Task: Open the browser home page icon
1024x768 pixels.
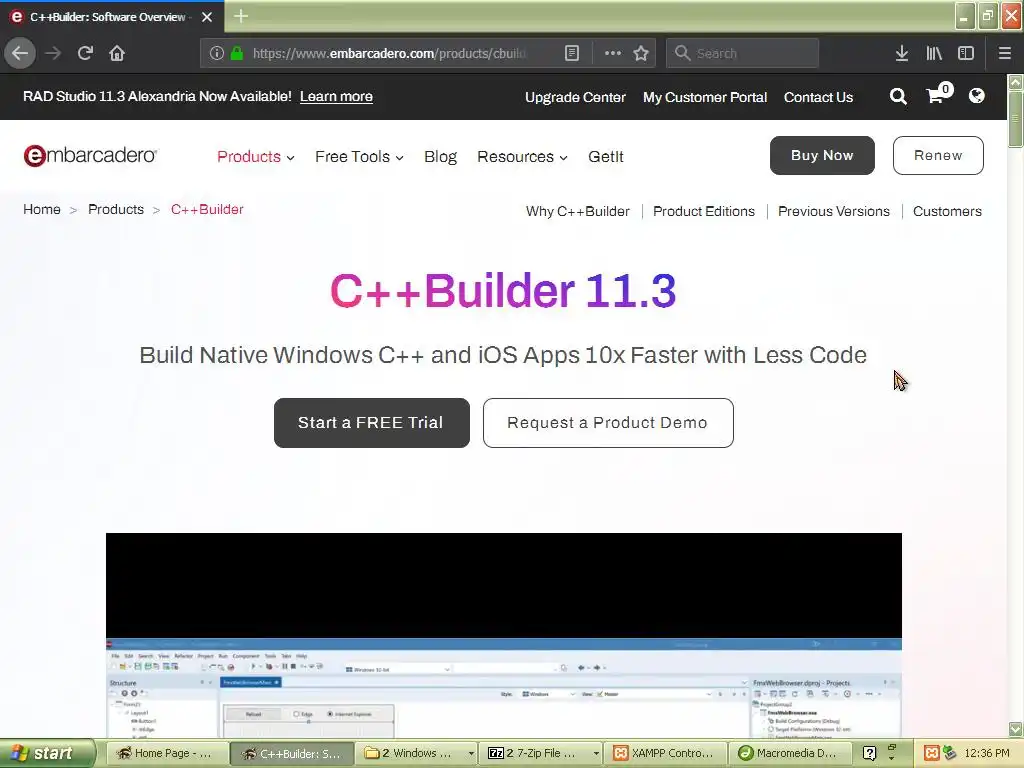Action: (117, 53)
